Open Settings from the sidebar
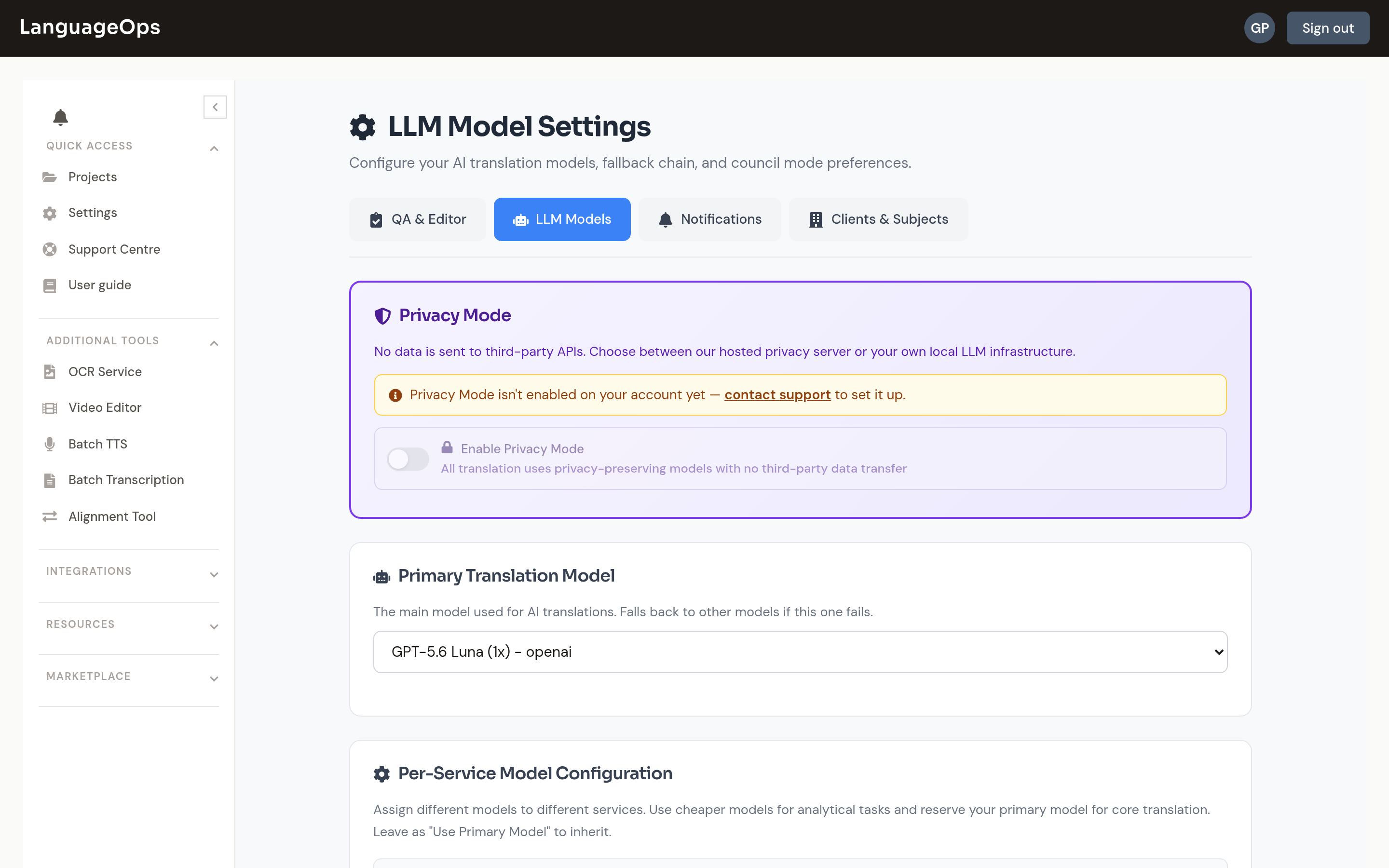The height and width of the screenshot is (868, 1389). point(93,213)
